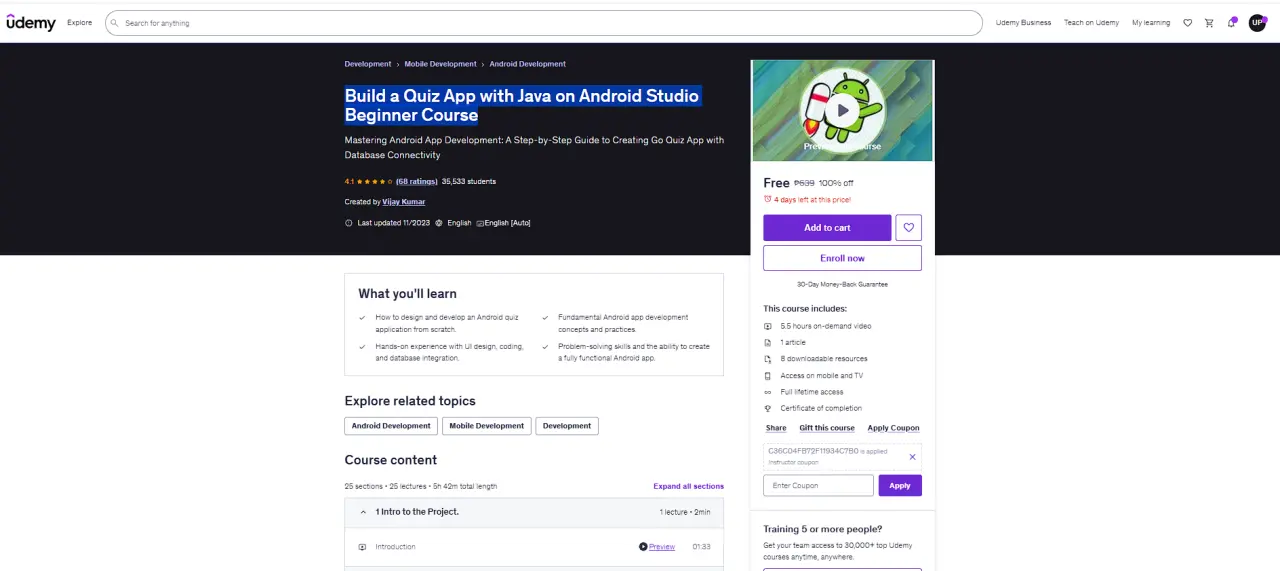Open the shopping cart icon
Viewport: 1280px width, 571px height.
click(x=1209, y=23)
